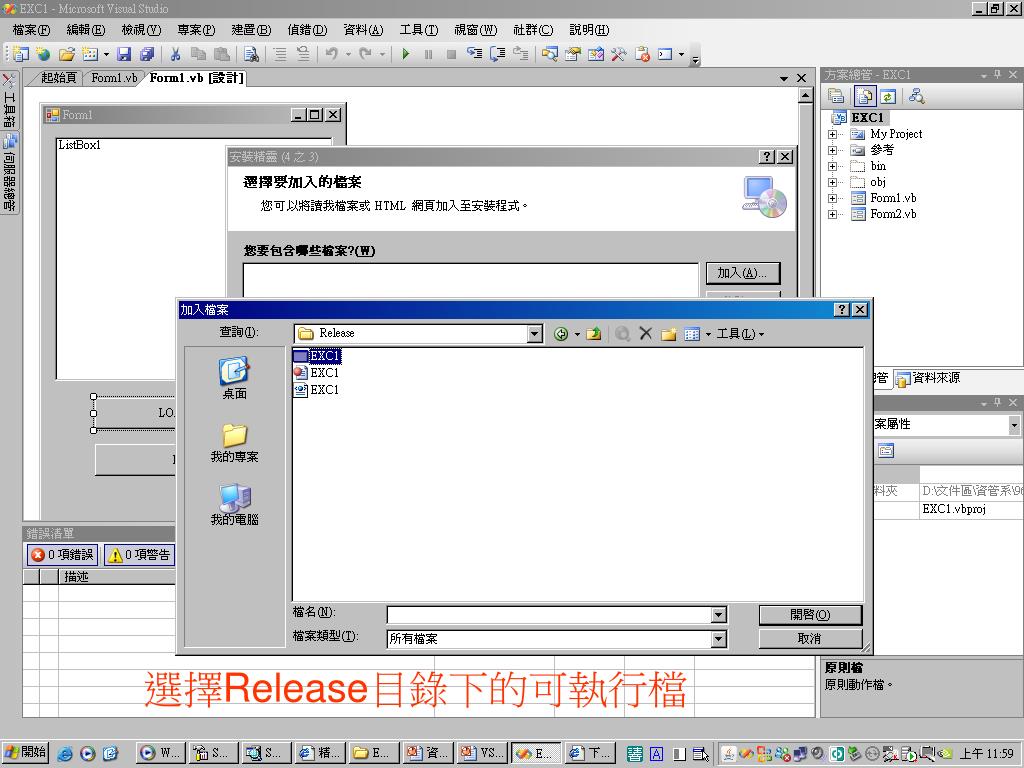This screenshot has width=1024, height=768.
Task: Click Undo icon in toolbar
Action: coord(332,54)
